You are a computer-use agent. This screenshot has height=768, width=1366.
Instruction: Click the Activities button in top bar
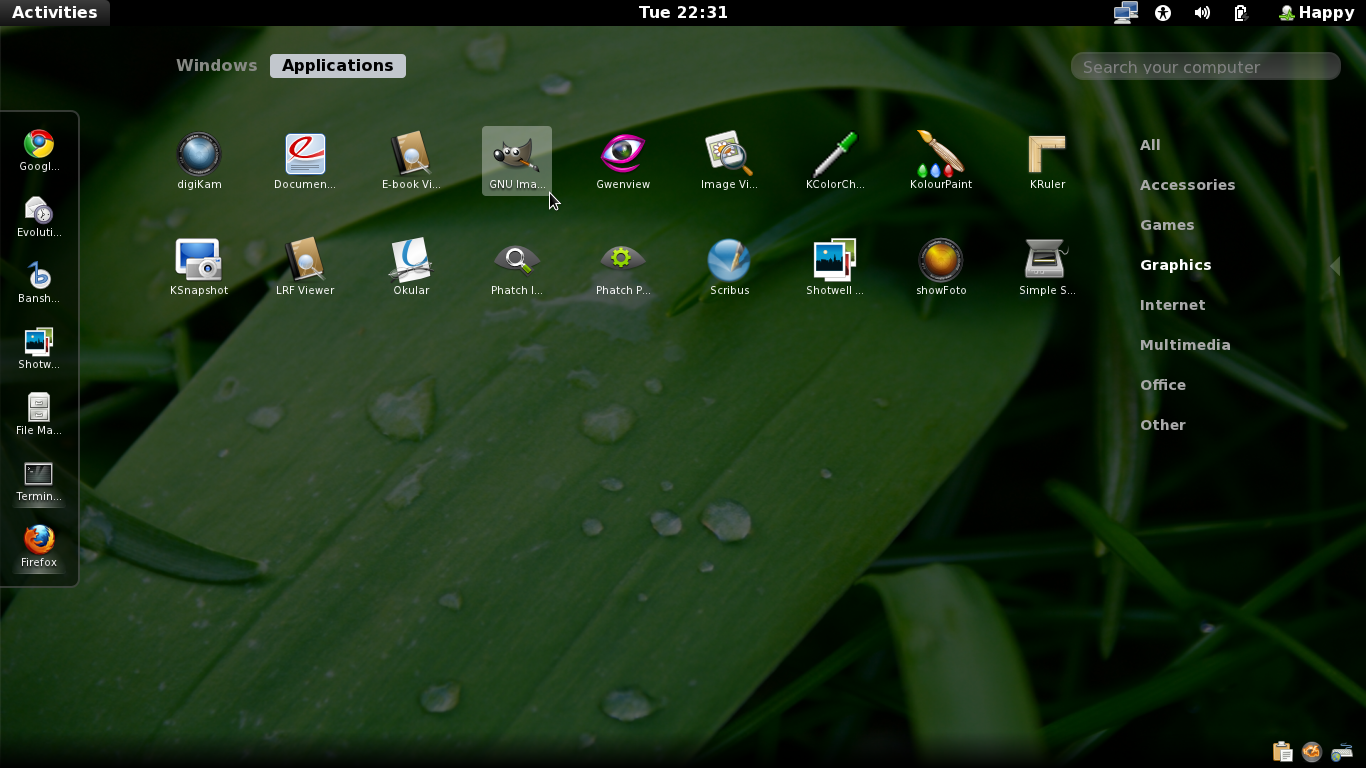pyautogui.click(x=55, y=12)
